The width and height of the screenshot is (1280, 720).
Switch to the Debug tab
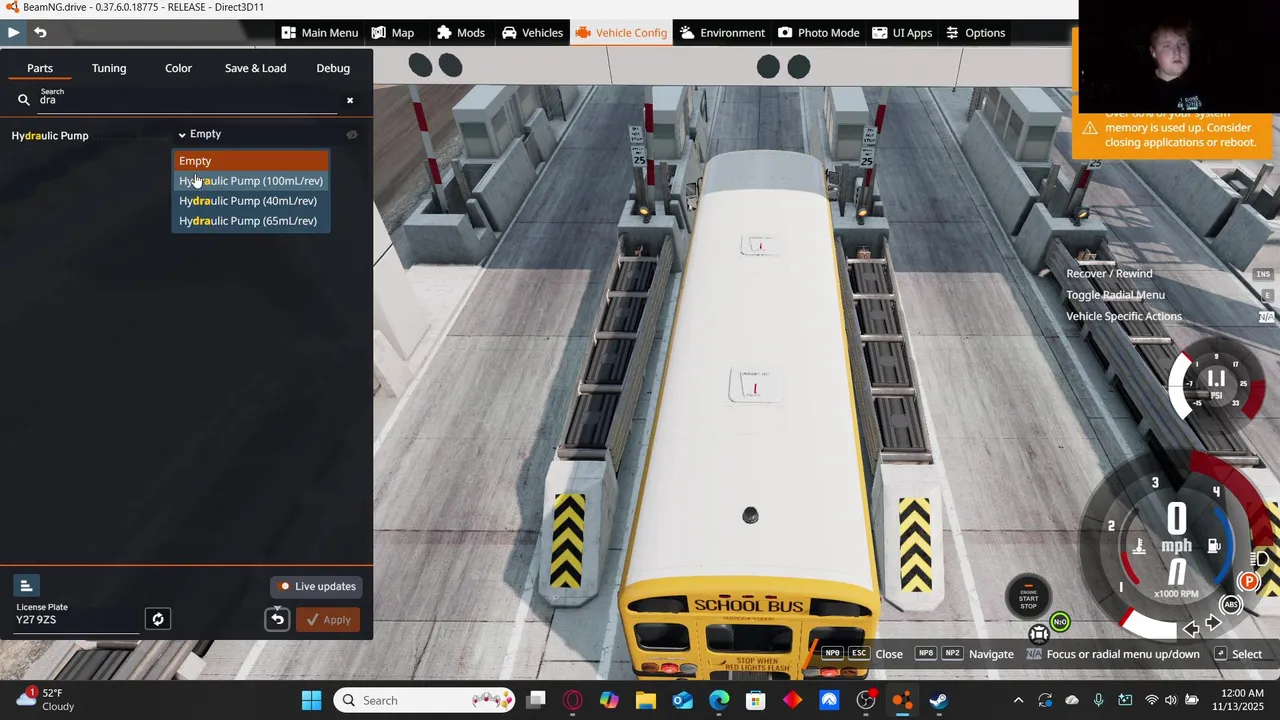(x=333, y=68)
